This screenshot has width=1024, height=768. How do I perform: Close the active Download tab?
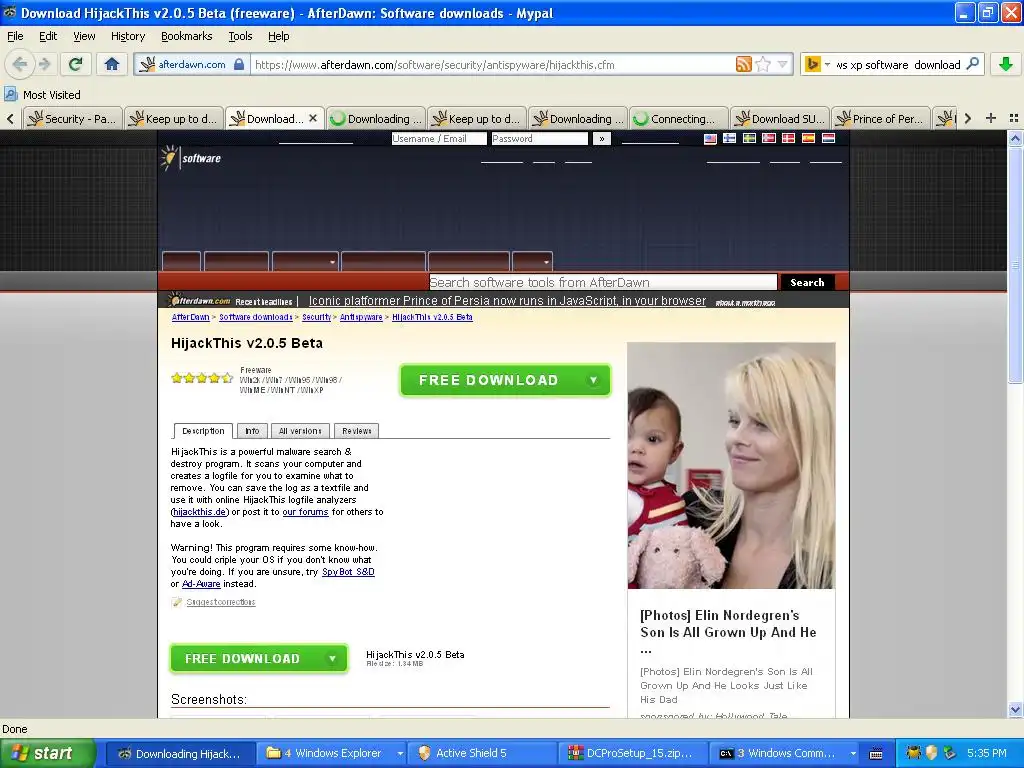[313, 118]
